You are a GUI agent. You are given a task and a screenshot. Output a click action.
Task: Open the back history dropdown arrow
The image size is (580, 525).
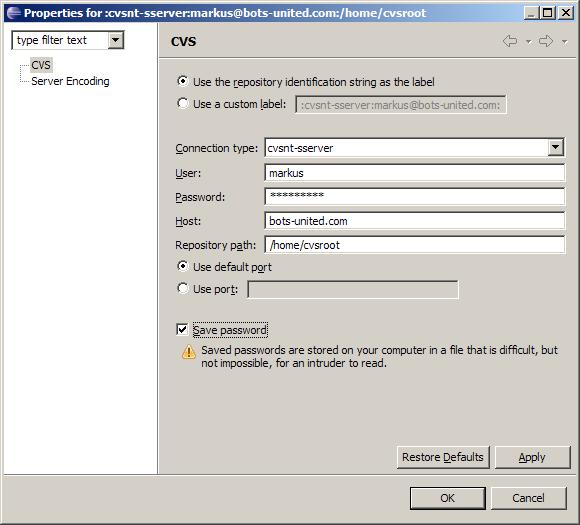tap(529, 42)
